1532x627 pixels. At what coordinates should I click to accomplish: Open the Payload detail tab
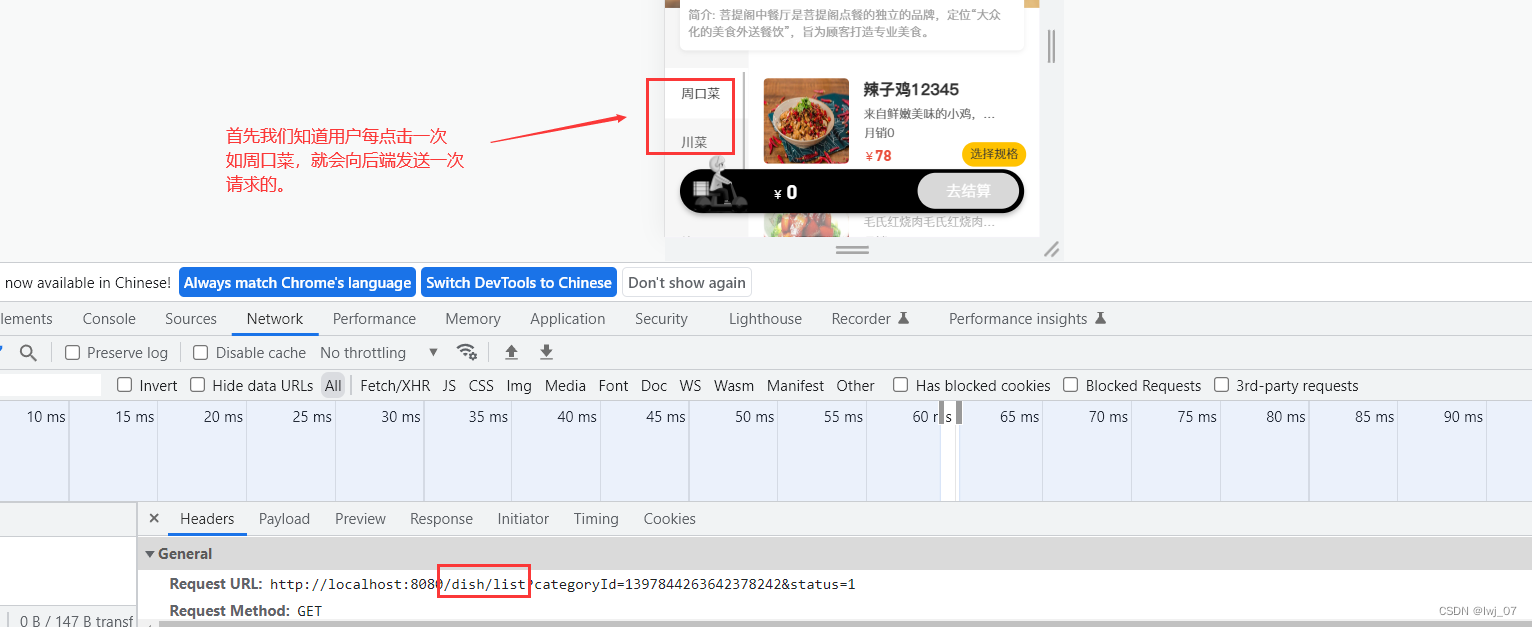coord(284,519)
